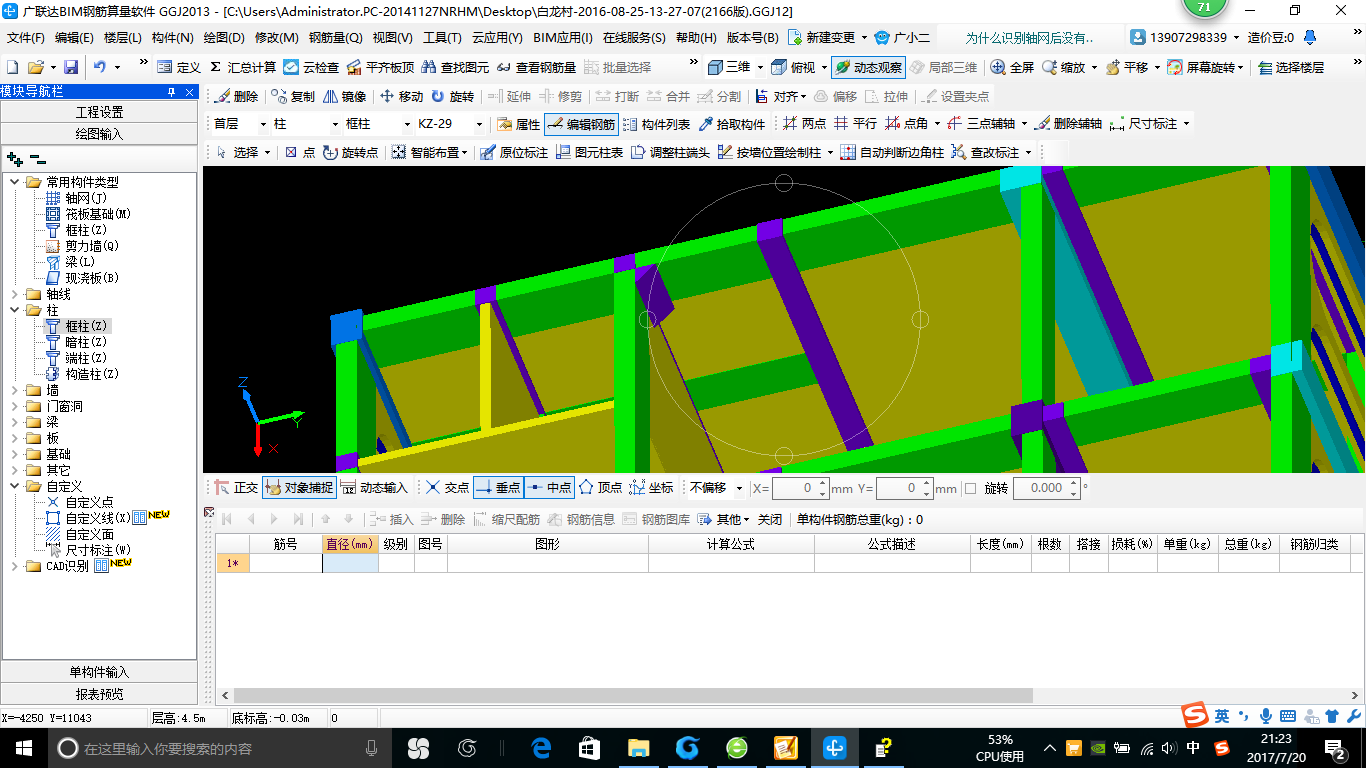Screen dimensions: 1366x768
Task: Open 属性 properties panel
Action: (518, 124)
